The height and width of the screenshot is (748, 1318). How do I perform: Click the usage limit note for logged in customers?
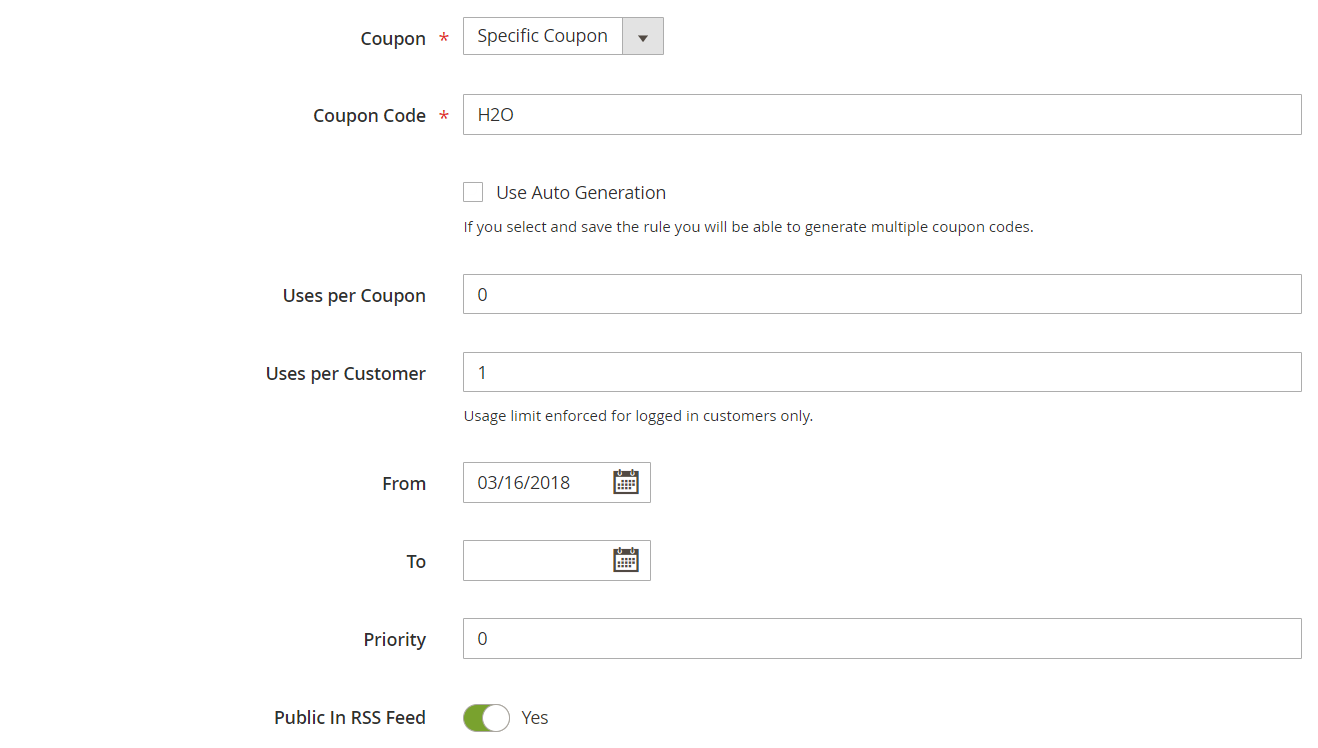638,416
